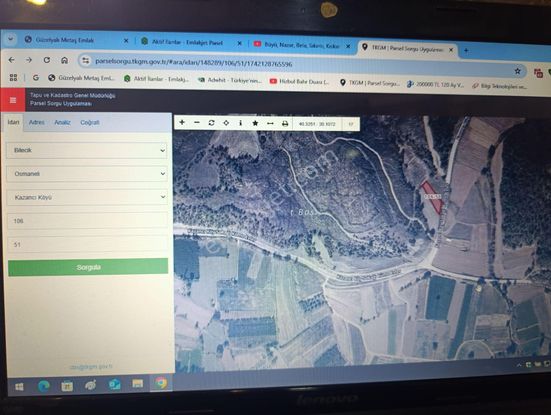Choose the measure distance arrow tool

(x=270, y=123)
